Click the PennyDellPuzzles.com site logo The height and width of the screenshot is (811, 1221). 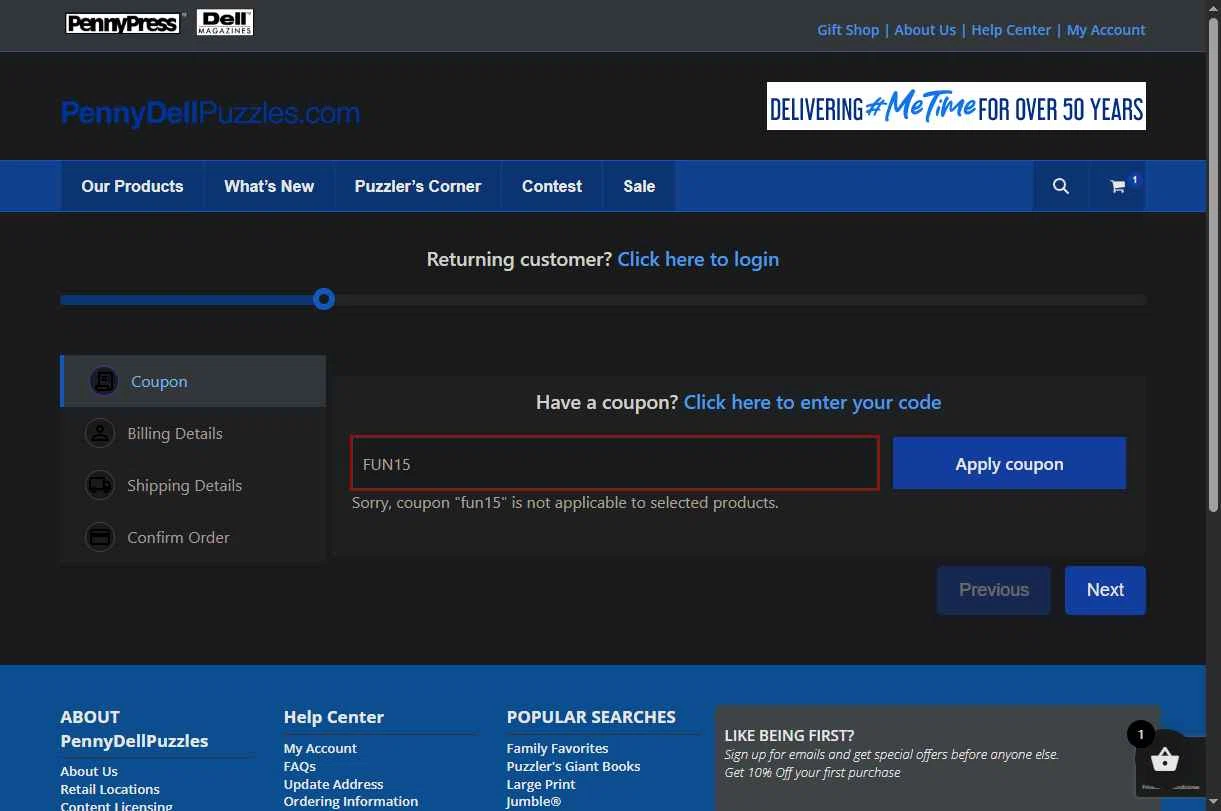[210, 113]
